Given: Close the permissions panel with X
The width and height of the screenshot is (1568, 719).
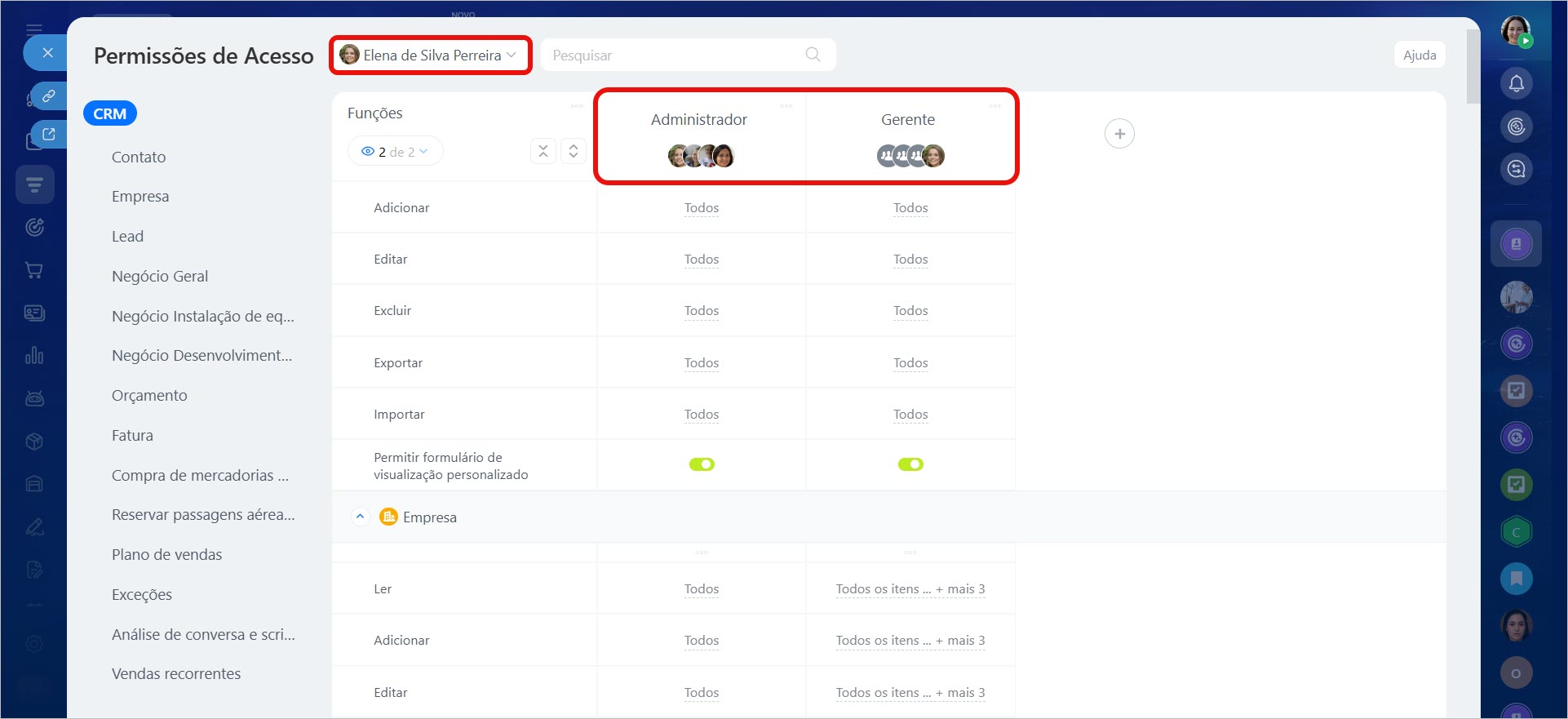Looking at the screenshot, I should pyautogui.click(x=48, y=53).
